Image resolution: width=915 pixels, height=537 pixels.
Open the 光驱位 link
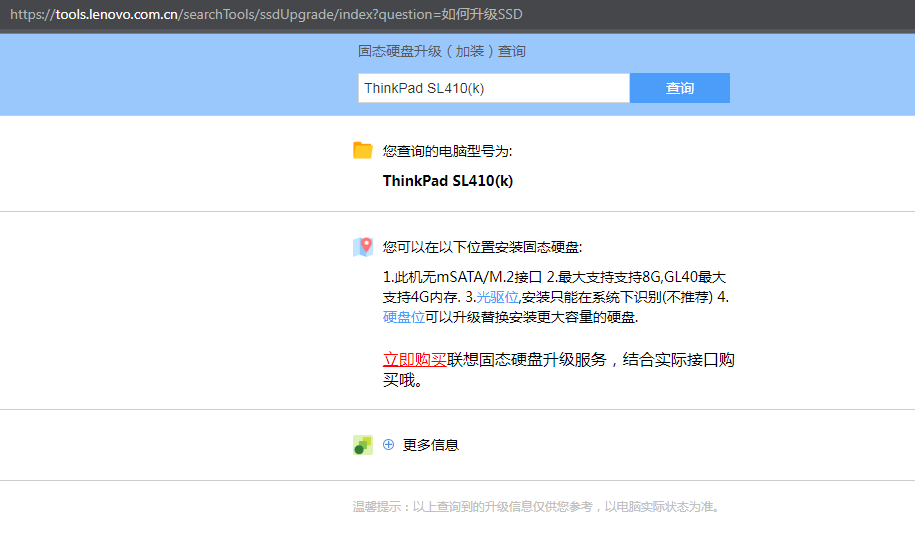point(497,297)
